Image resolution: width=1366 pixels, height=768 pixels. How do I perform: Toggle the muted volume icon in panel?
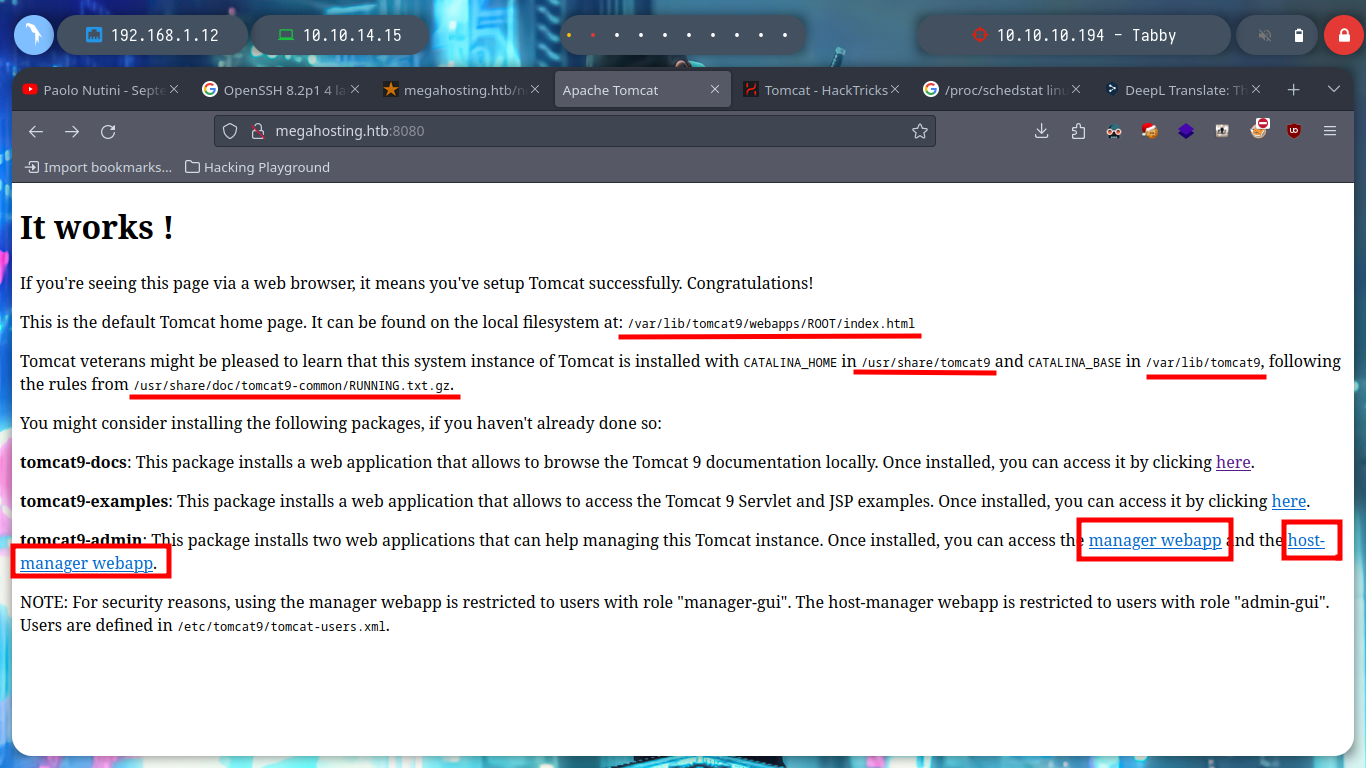(x=1264, y=35)
